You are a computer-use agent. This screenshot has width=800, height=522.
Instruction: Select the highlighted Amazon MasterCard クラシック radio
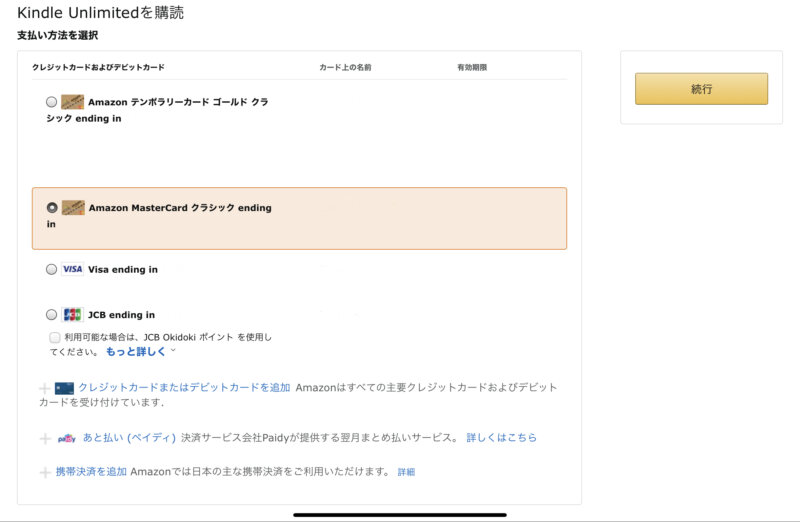(52, 208)
